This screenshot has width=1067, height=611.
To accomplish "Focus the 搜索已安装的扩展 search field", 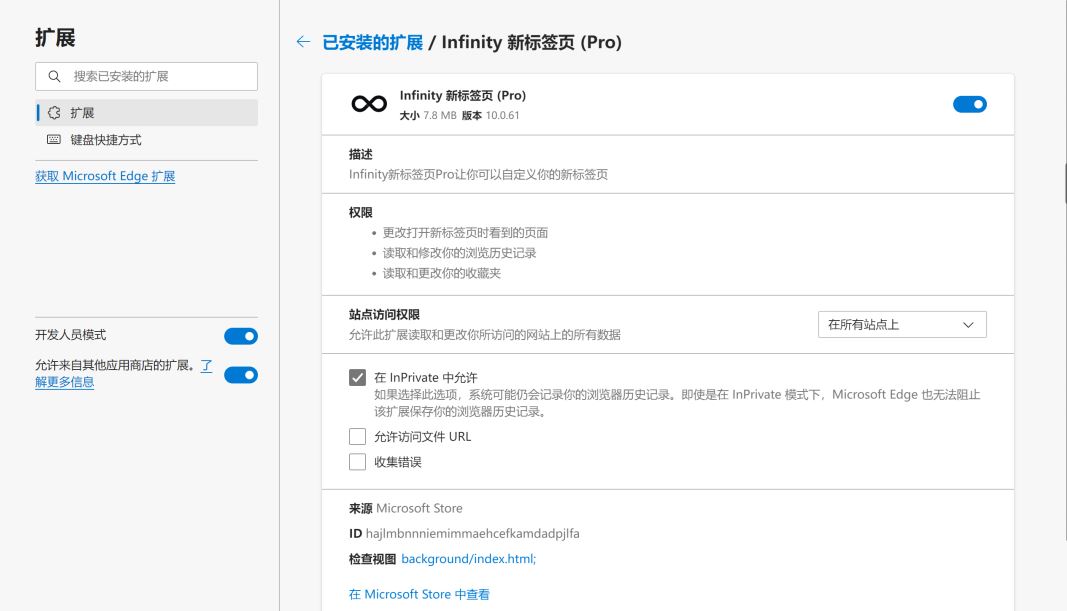I will (146, 76).
